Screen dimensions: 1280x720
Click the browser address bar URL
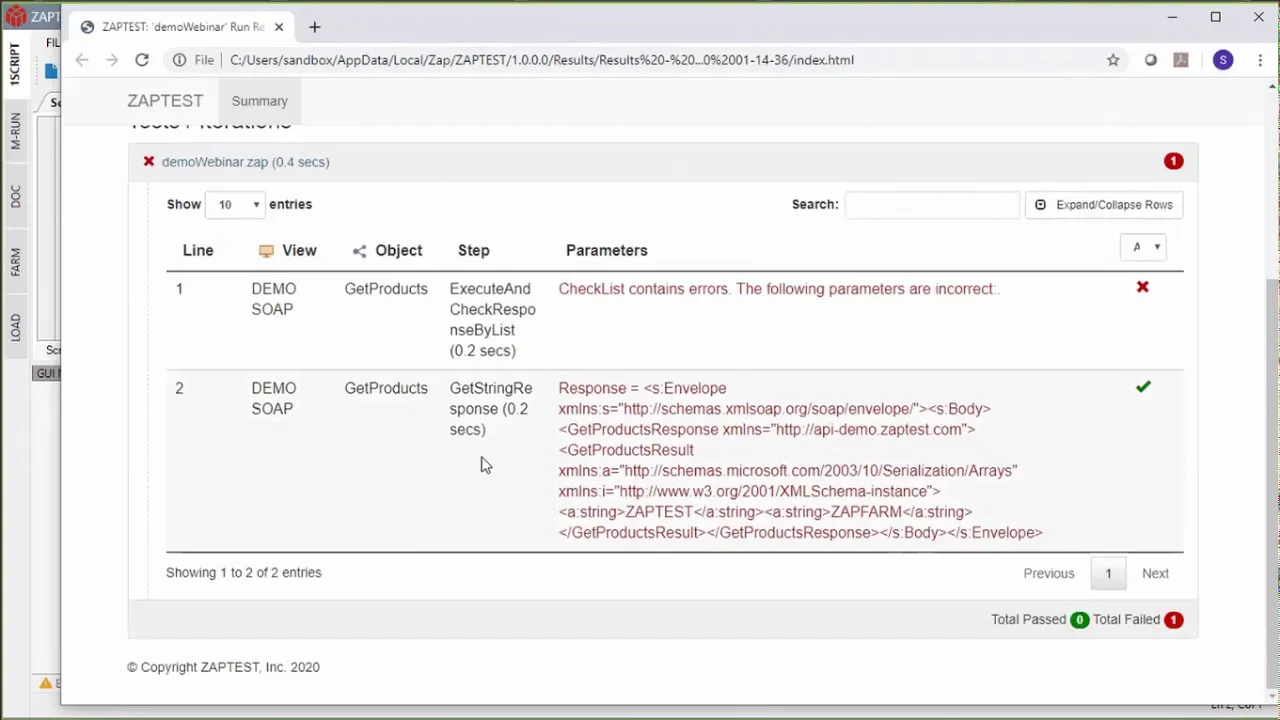click(542, 60)
